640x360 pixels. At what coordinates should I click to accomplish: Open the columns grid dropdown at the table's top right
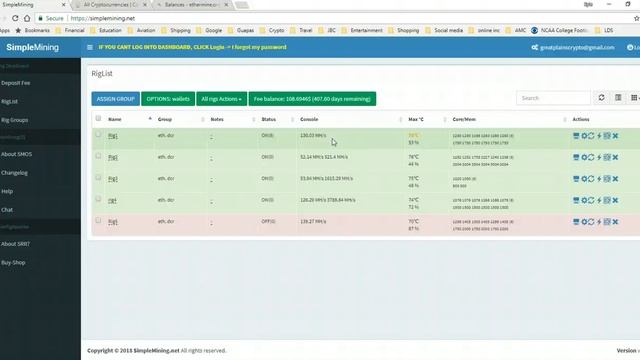pyautogui.click(x=635, y=98)
